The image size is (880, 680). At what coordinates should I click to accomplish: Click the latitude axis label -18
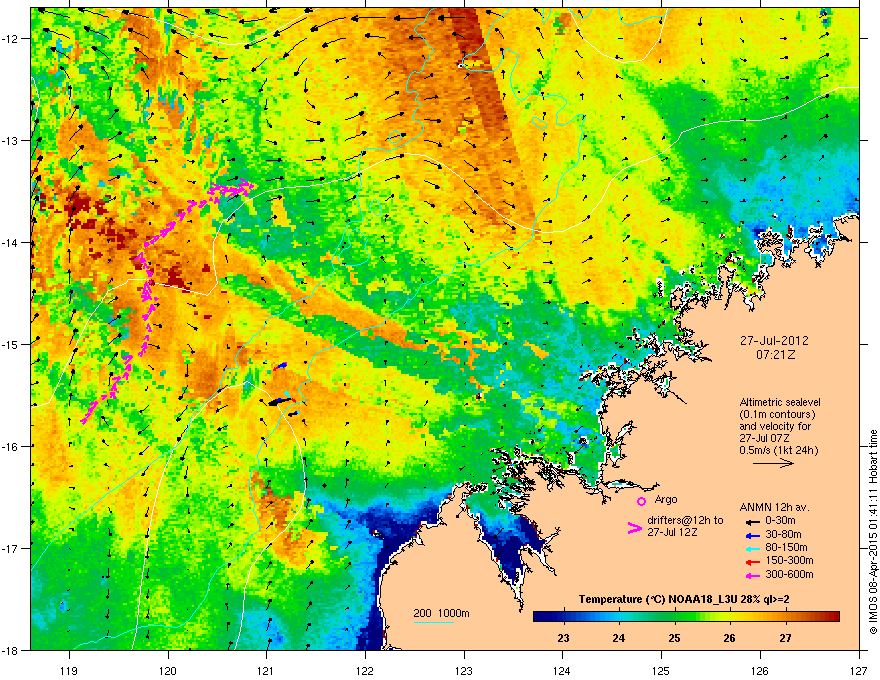point(11,650)
